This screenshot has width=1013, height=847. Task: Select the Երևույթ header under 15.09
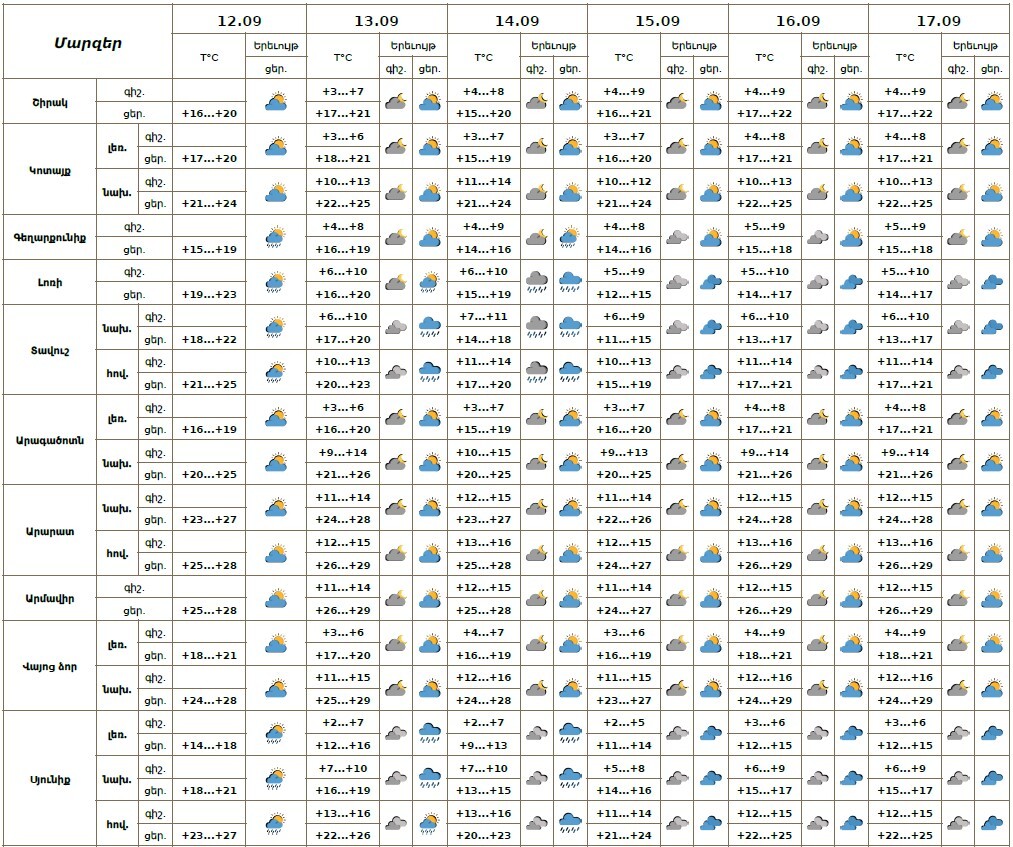[694, 46]
